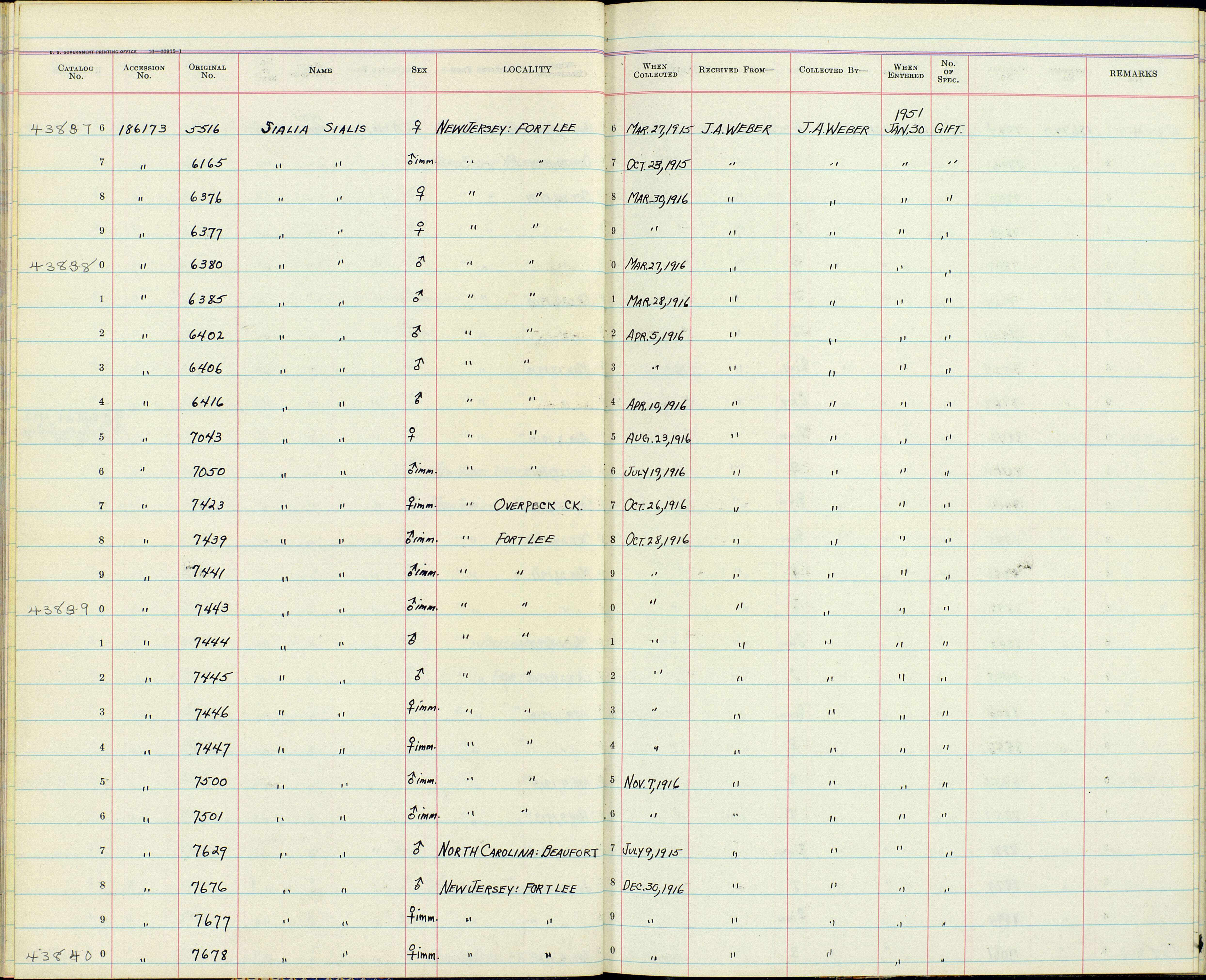Click 'J.A. Weber' in Collected By column
This screenshot has height=980, width=1206.
pyautogui.click(x=833, y=129)
